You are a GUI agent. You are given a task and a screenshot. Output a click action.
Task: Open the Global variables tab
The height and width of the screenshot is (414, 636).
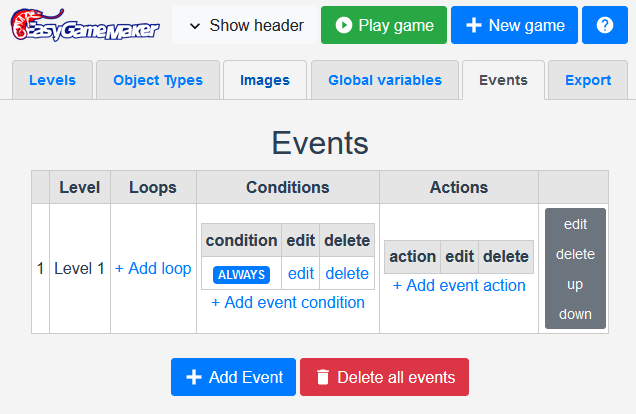[384, 80]
